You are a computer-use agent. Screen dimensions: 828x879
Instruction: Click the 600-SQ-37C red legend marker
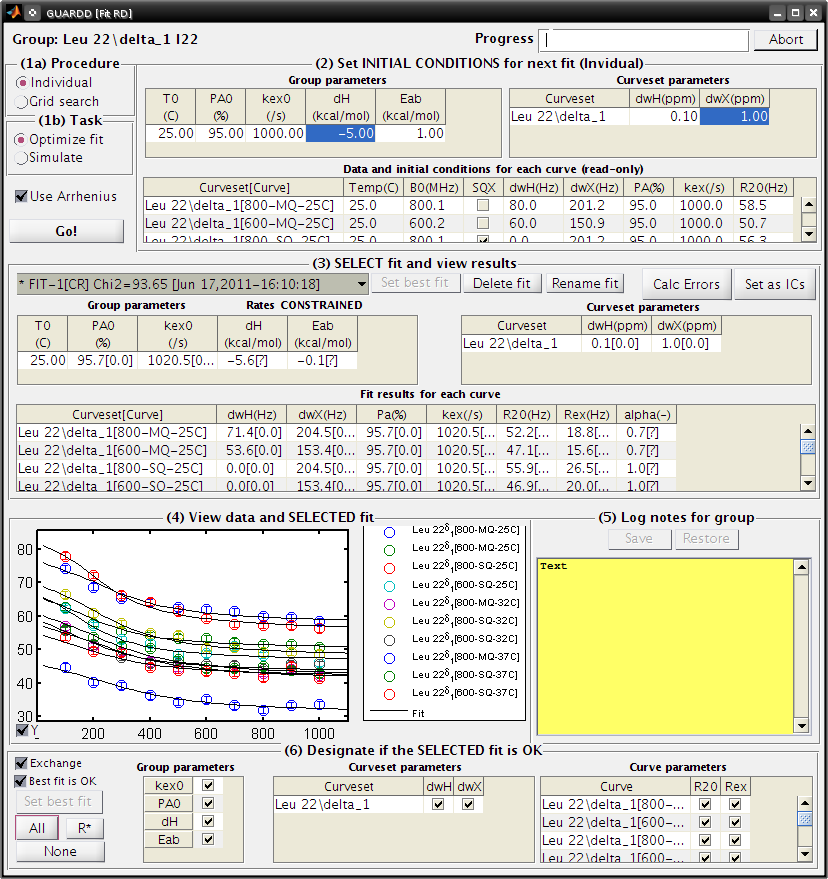[x=389, y=695]
